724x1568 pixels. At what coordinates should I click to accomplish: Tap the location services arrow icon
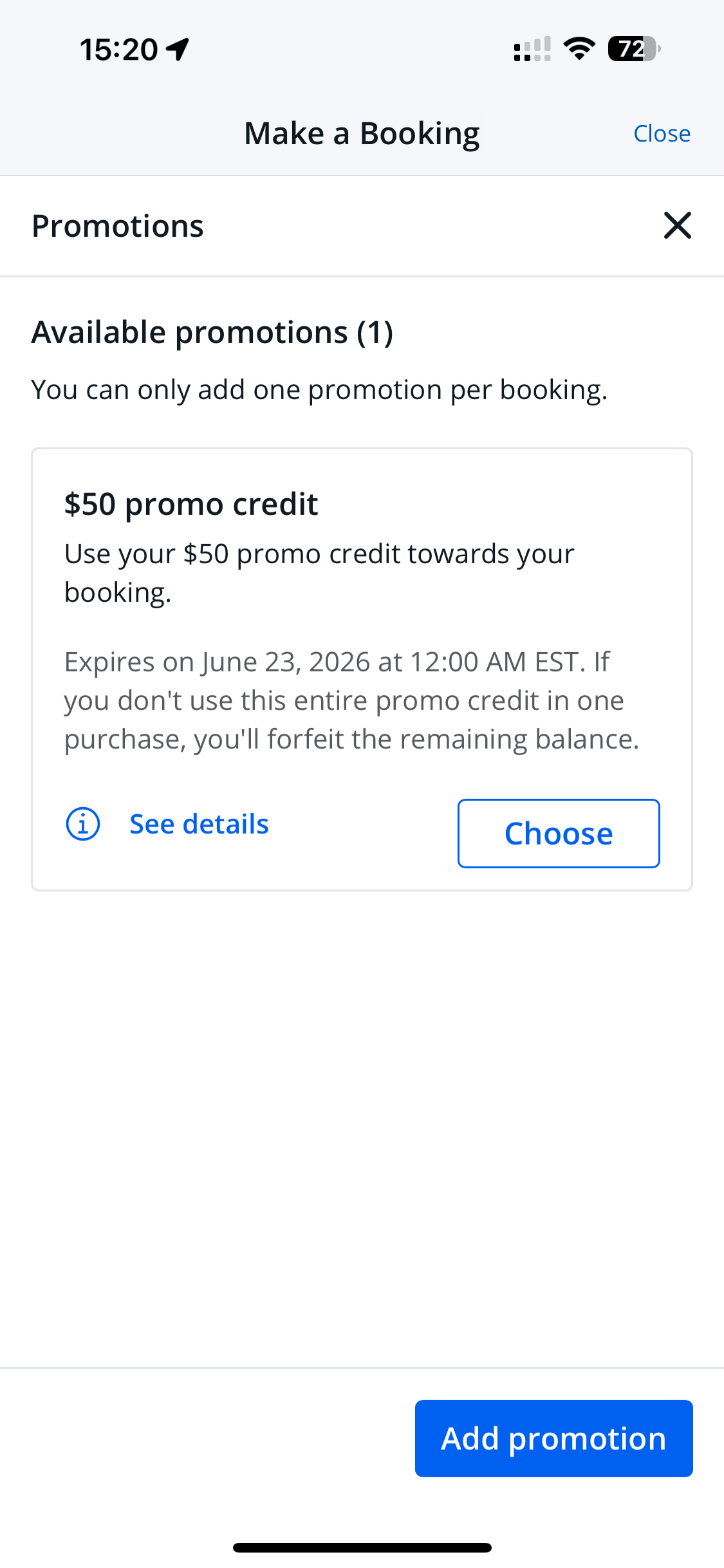[x=178, y=49]
